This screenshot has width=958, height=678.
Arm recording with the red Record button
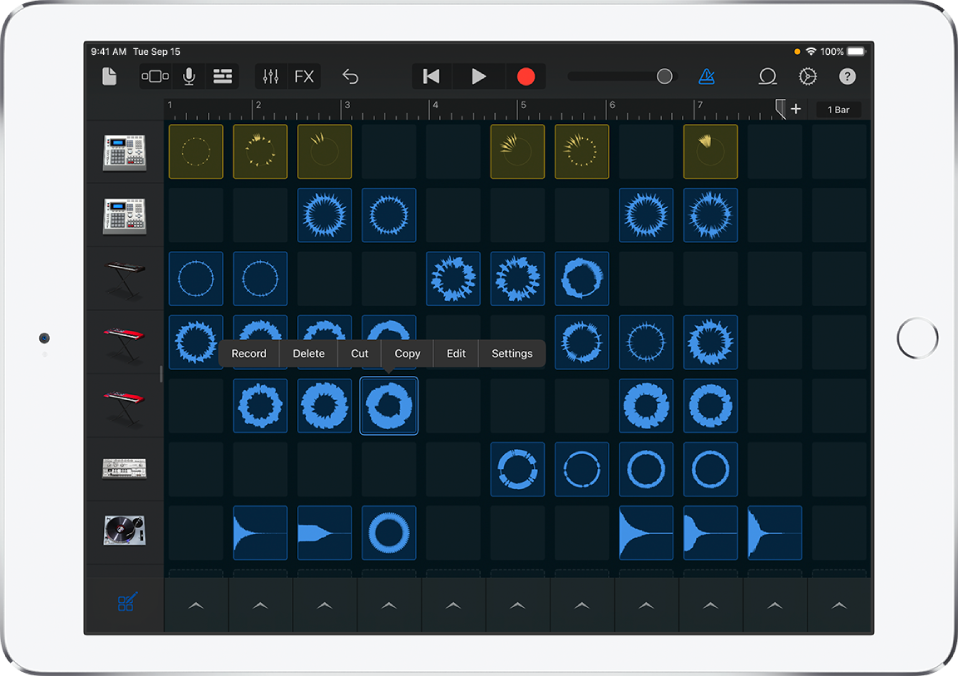pos(525,76)
